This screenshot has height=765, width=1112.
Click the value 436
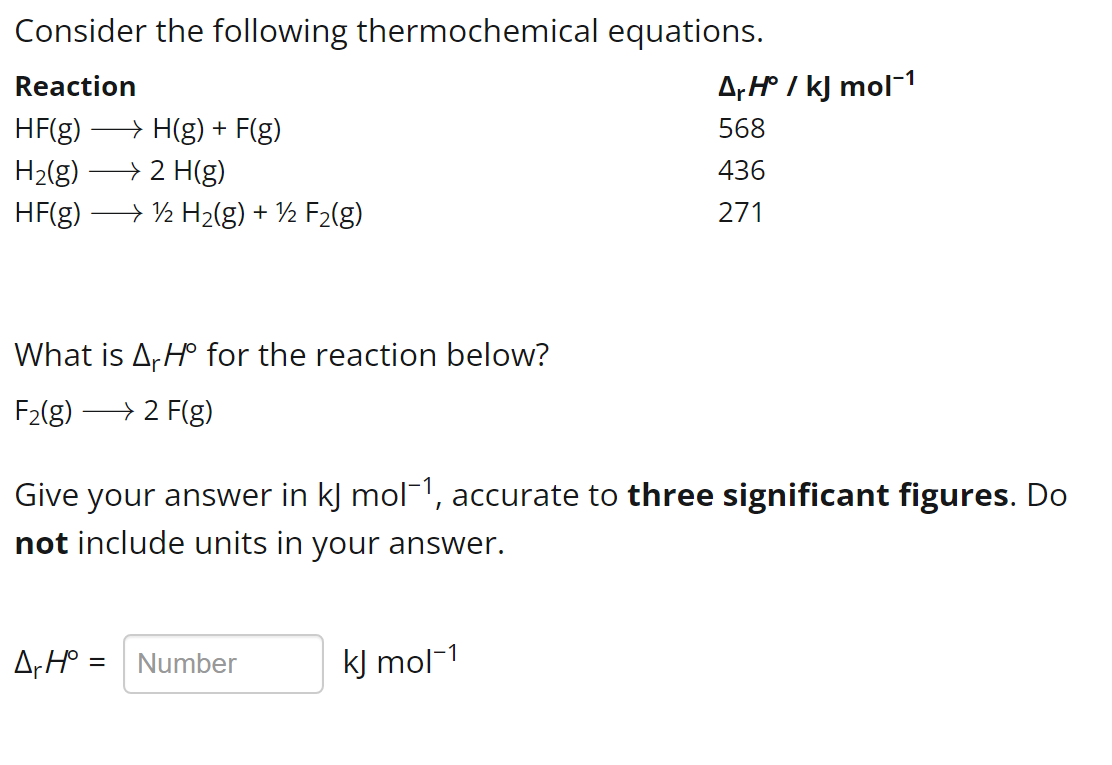pyautogui.click(x=742, y=171)
